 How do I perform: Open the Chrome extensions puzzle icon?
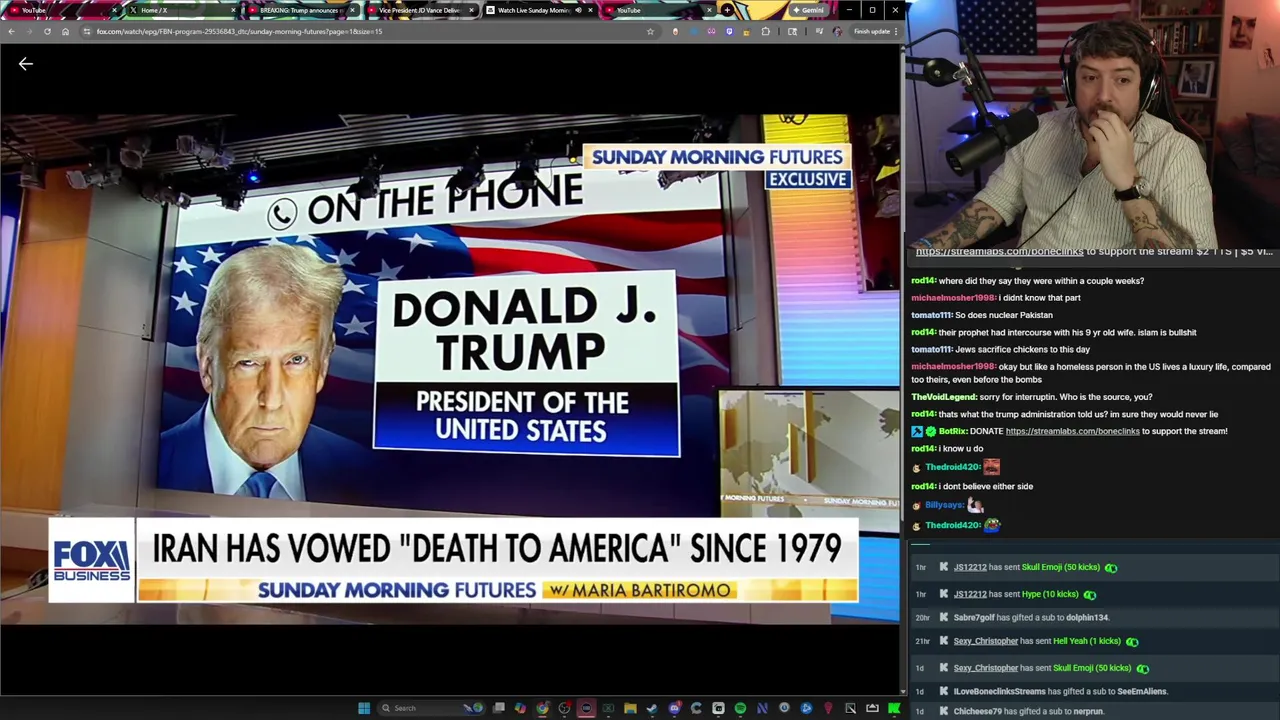766,31
